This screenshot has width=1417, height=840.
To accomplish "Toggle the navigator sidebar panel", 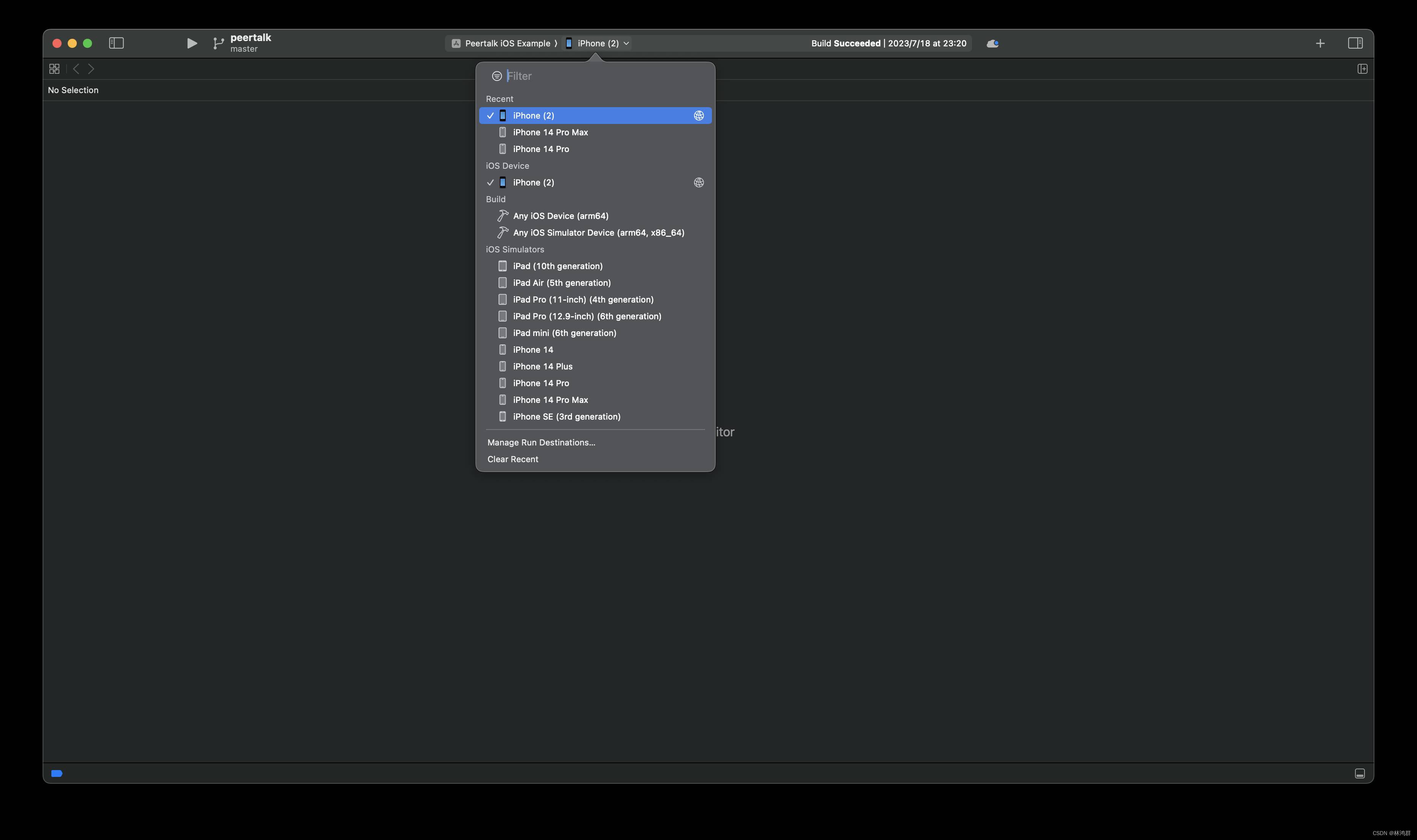I will (116, 43).
